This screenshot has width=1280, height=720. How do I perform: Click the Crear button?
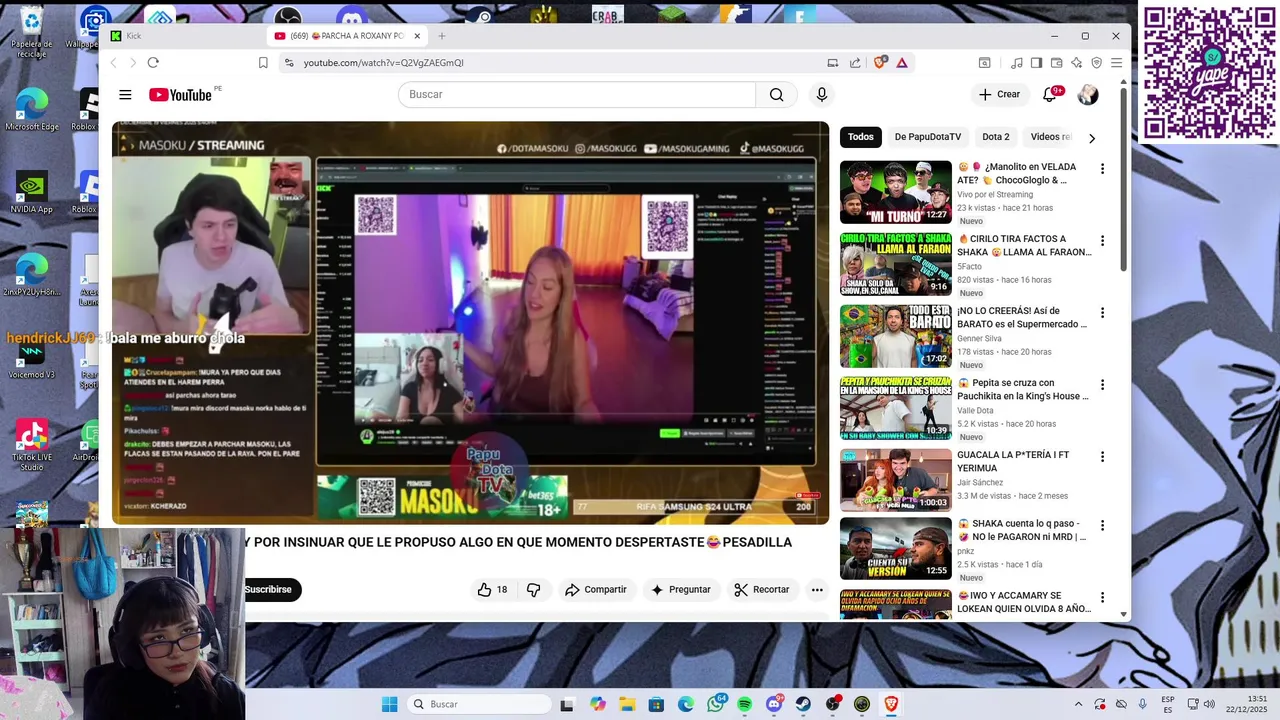coord(999,94)
